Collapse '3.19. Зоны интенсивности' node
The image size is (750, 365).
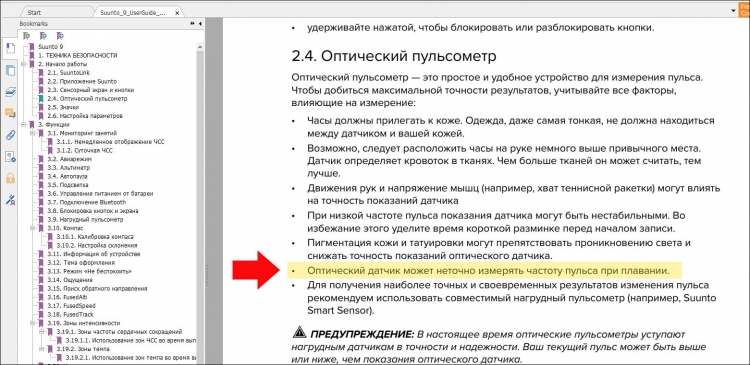coord(33,323)
